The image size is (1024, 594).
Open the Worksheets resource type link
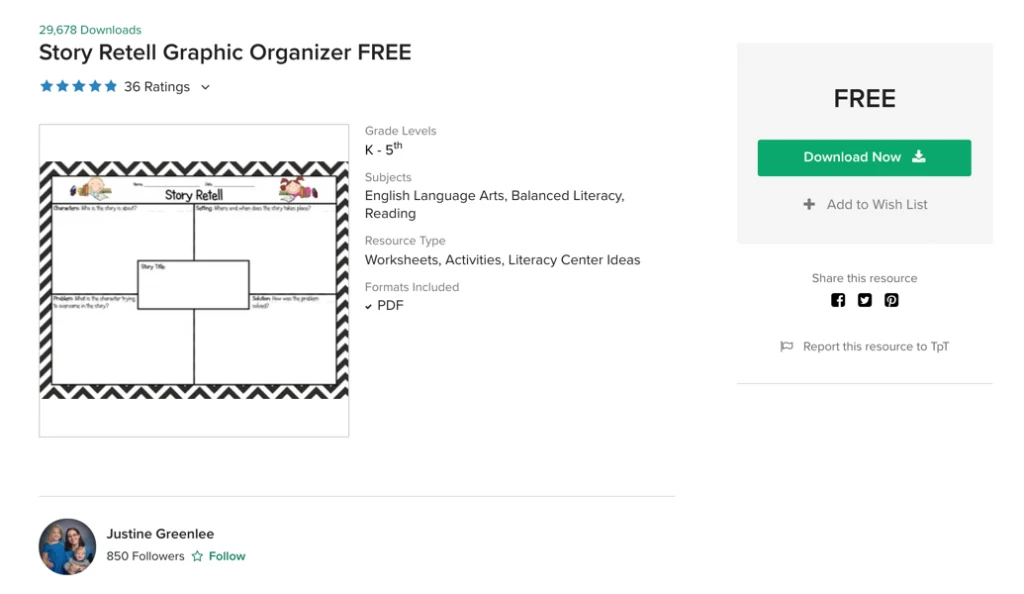click(401, 260)
